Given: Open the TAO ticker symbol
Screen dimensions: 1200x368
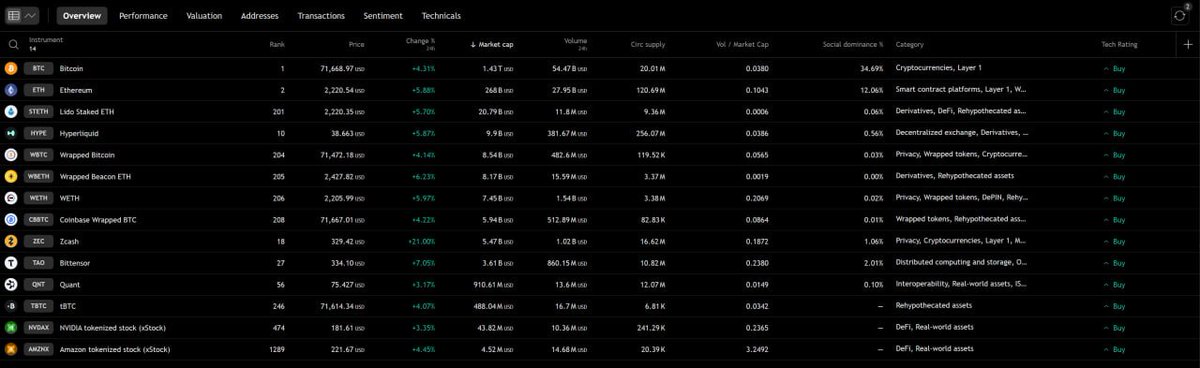Looking at the screenshot, I should click(x=38, y=263).
